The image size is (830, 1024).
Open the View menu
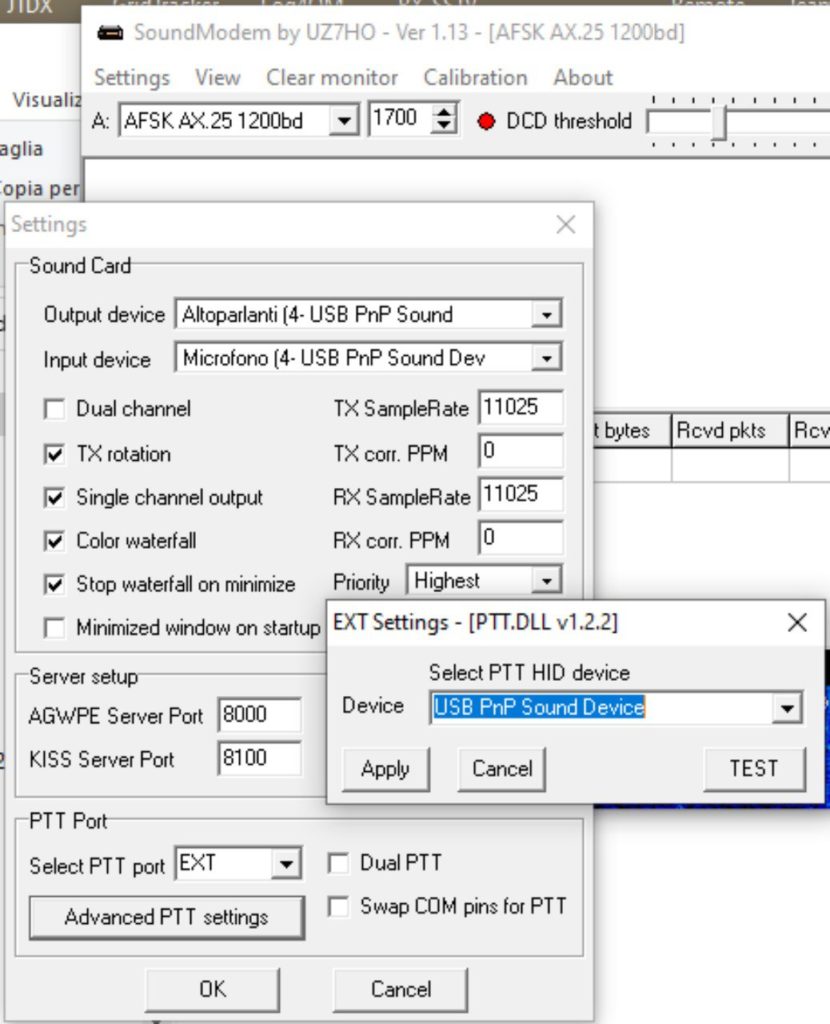(218, 78)
